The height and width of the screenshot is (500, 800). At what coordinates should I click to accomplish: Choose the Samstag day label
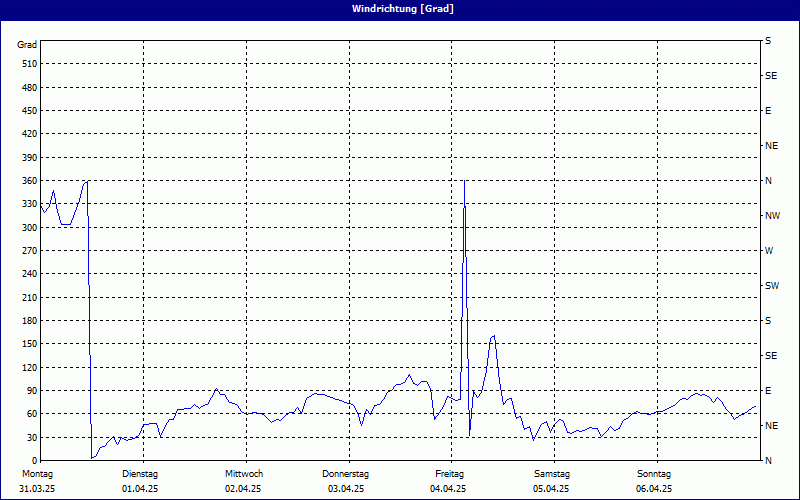click(x=552, y=474)
